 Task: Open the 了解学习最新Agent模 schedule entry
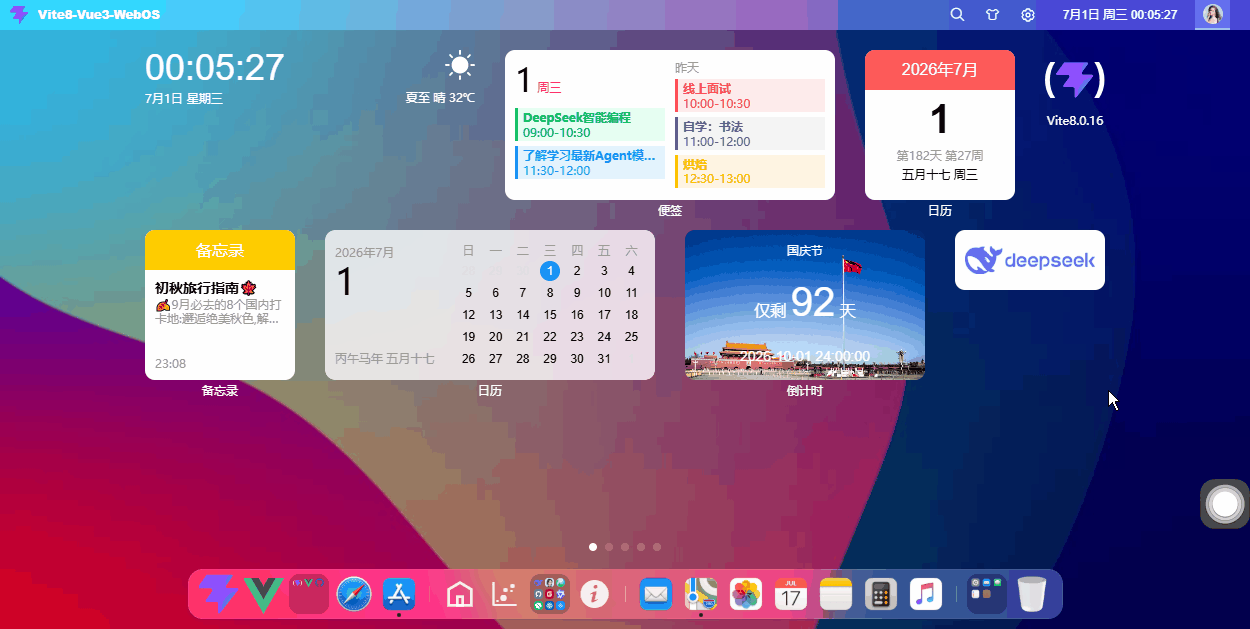[590, 163]
